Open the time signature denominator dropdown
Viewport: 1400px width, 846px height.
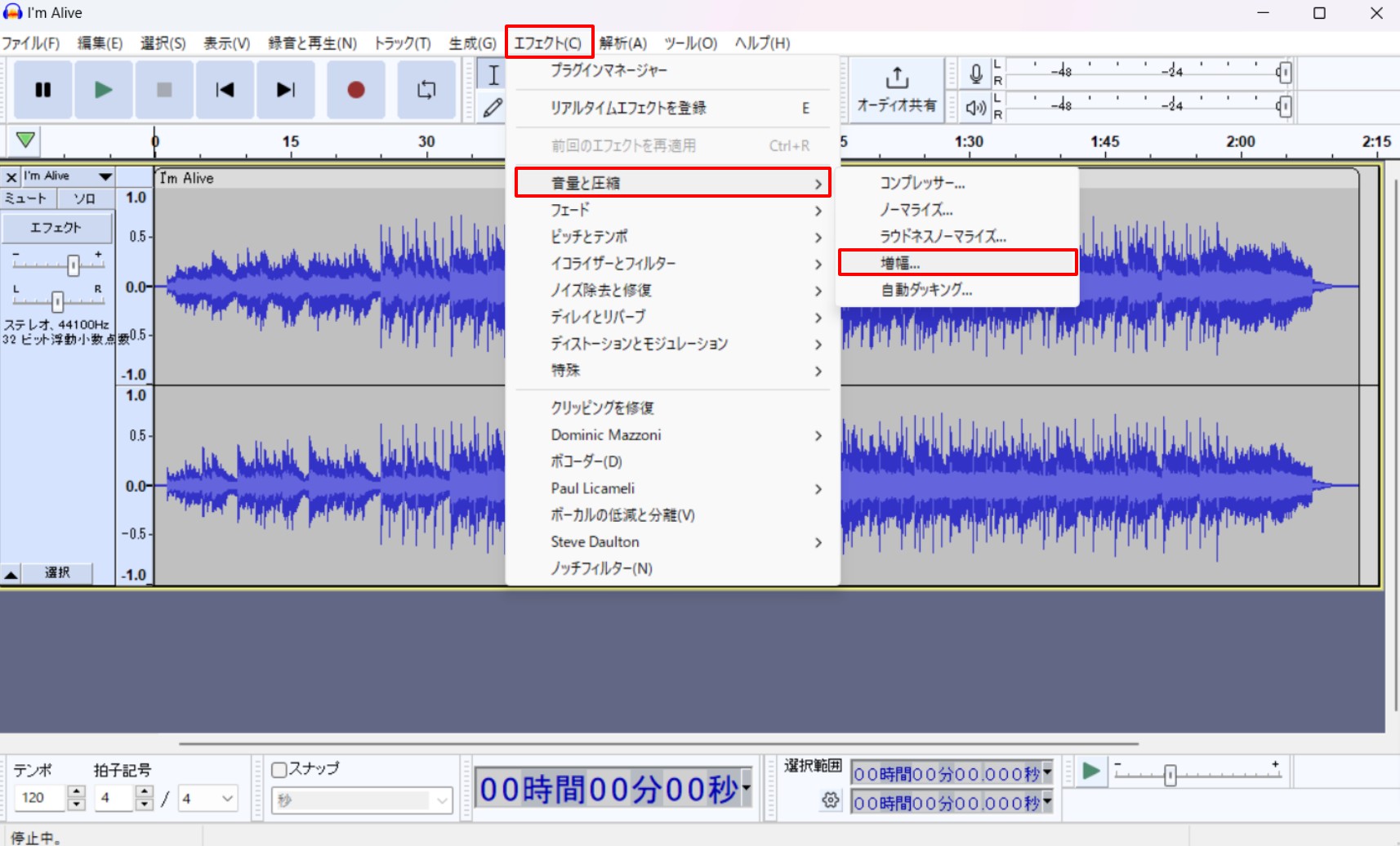[x=208, y=798]
